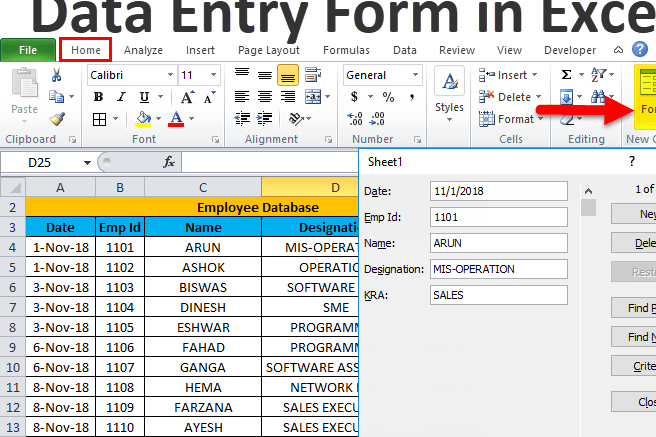The width and height of the screenshot is (656, 437).
Task: Click the Copy icon in Clipboard
Action: coord(56,97)
